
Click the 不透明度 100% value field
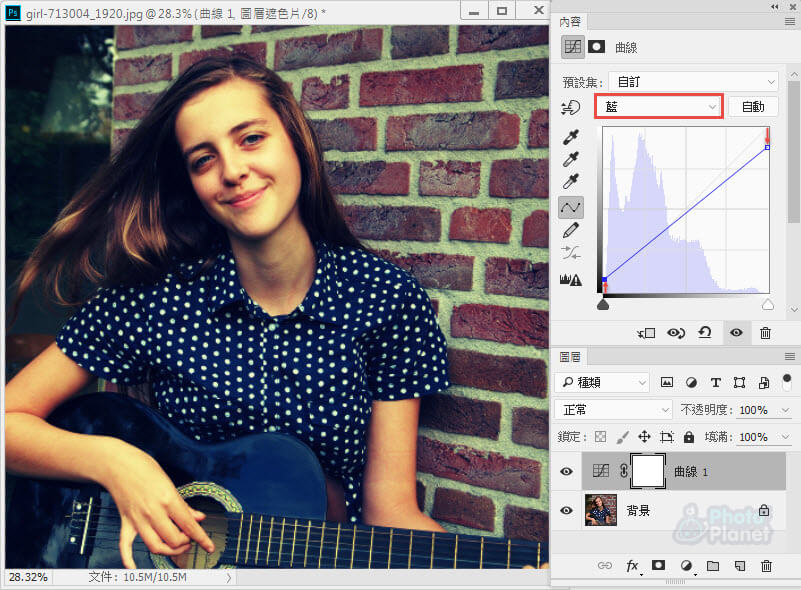tap(754, 410)
